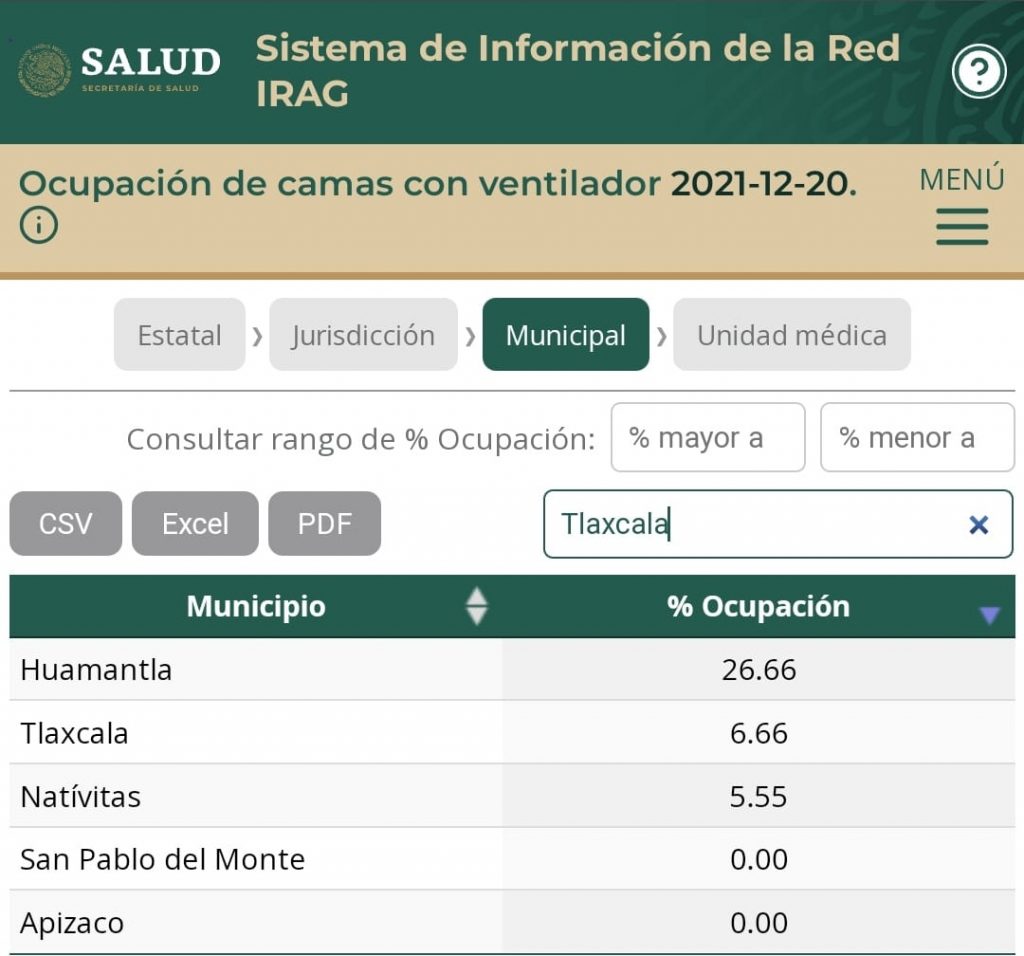The image size is (1024, 956).
Task: Focus the '% mayor a' field
Action: (x=707, y=437)
